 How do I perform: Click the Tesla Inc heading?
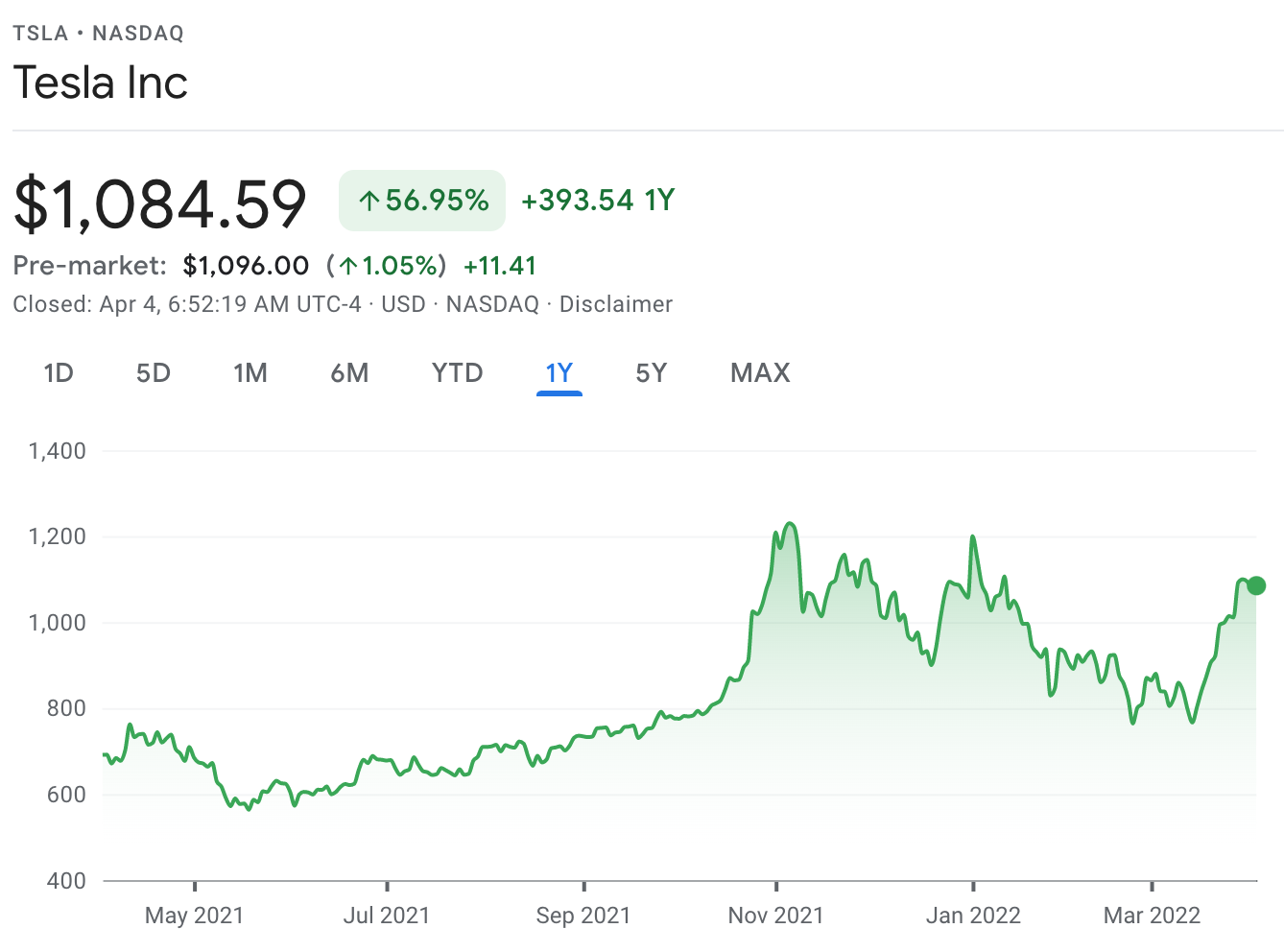100,83
